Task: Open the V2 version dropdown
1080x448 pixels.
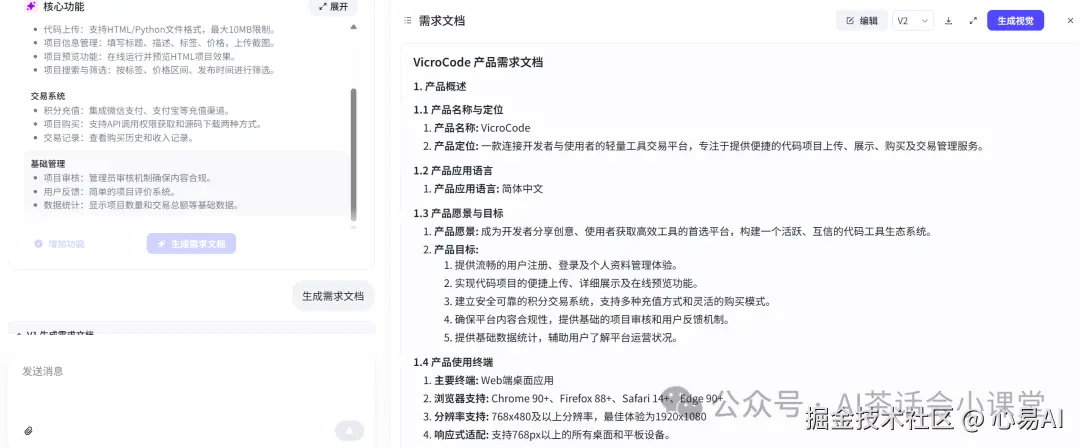Action: click(x=913, y=21)
